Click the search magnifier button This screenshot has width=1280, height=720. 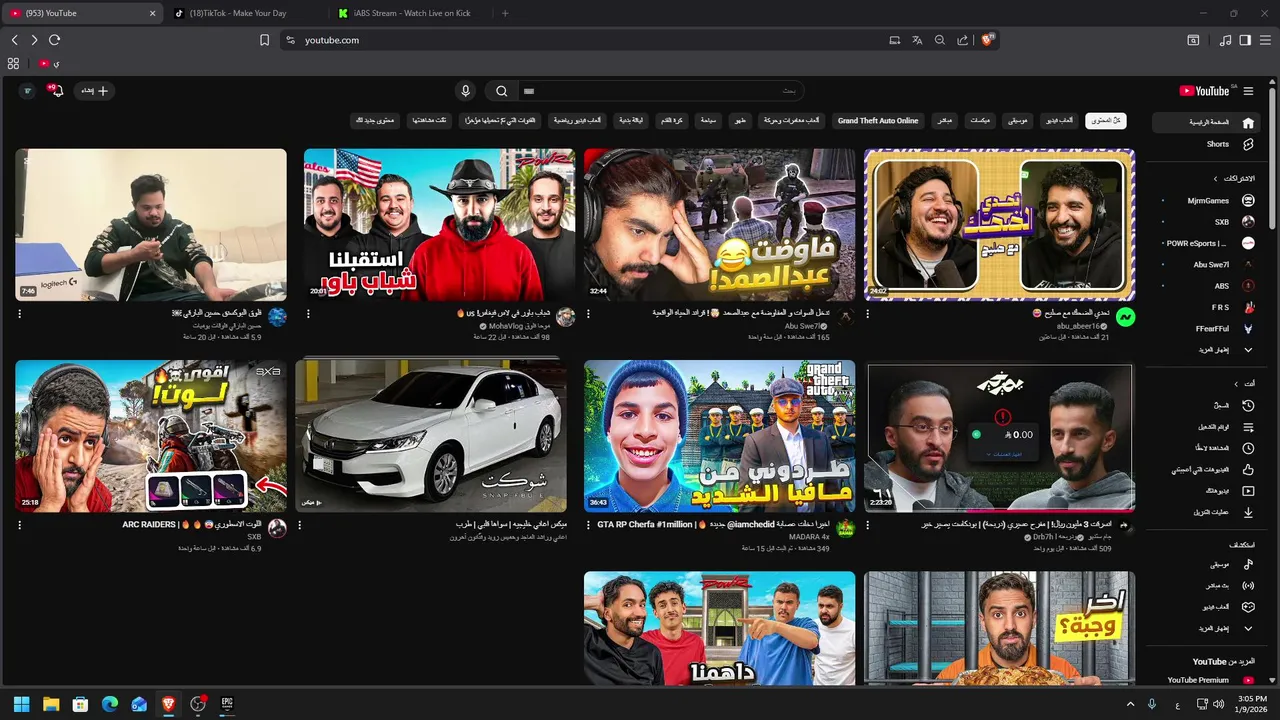pos(502,91)
